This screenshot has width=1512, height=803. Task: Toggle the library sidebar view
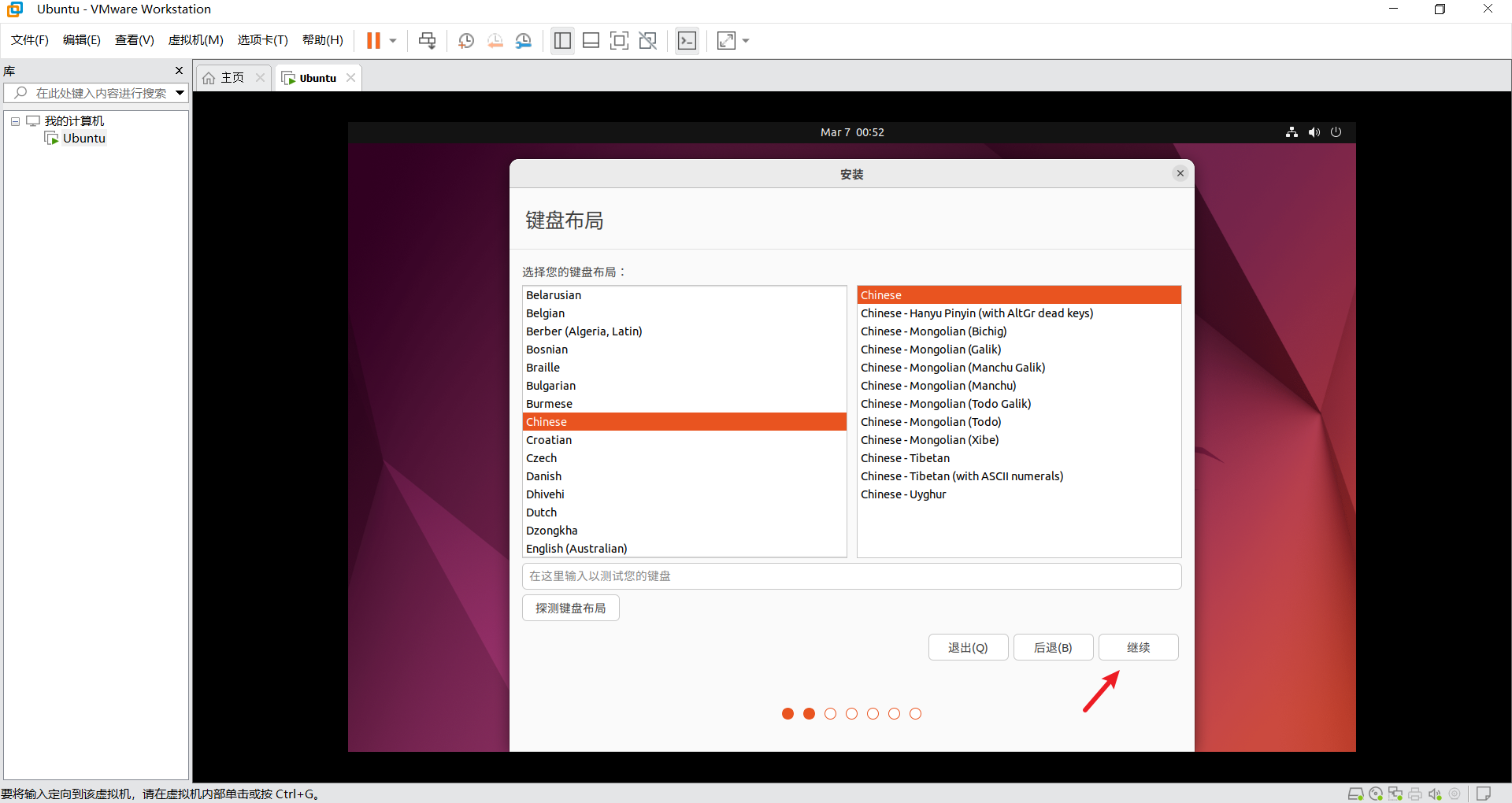coord(562,41)
